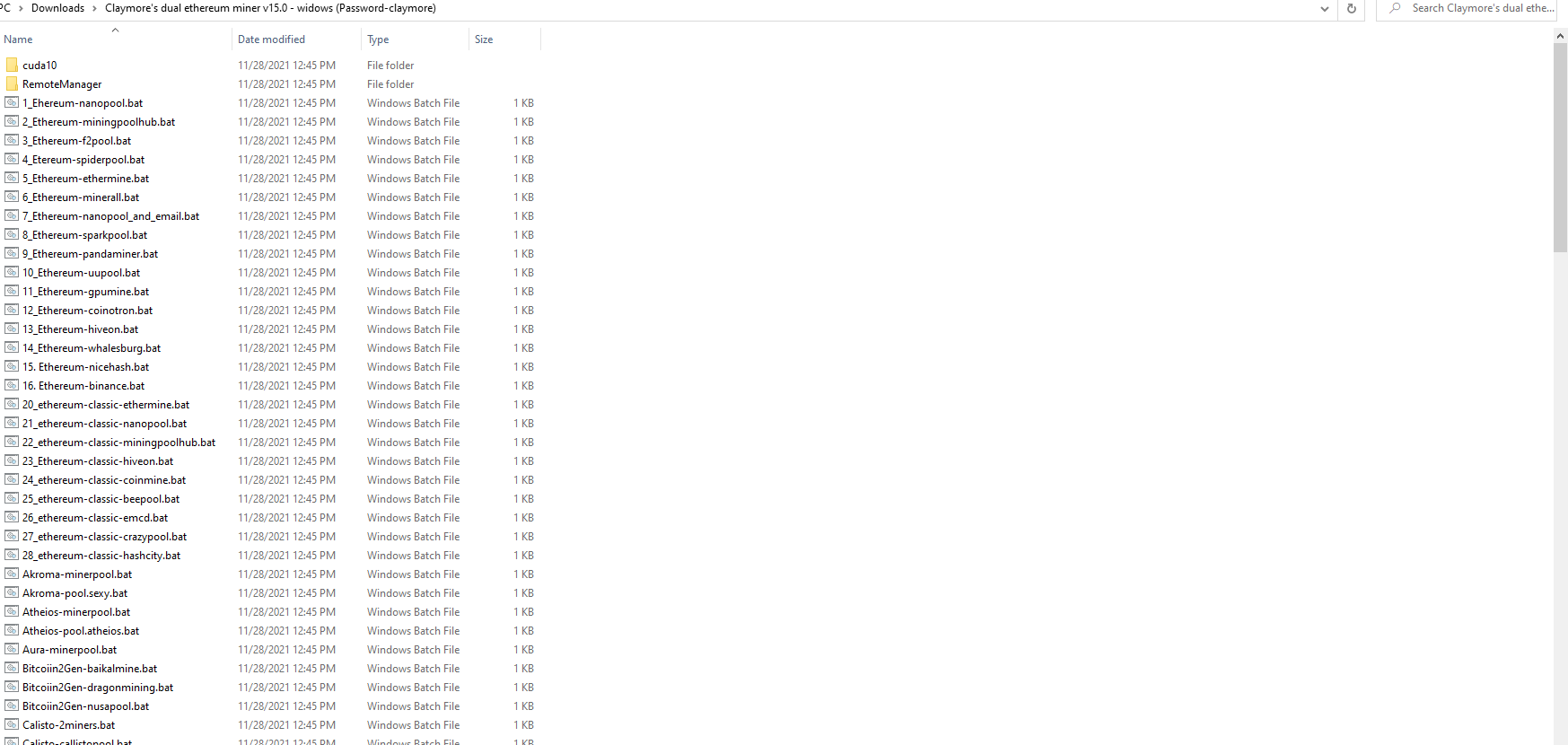Click the search magnifier icon
Viewport: 1568px width, 745px height.
pyautogui.click(x=1395, y=8)
